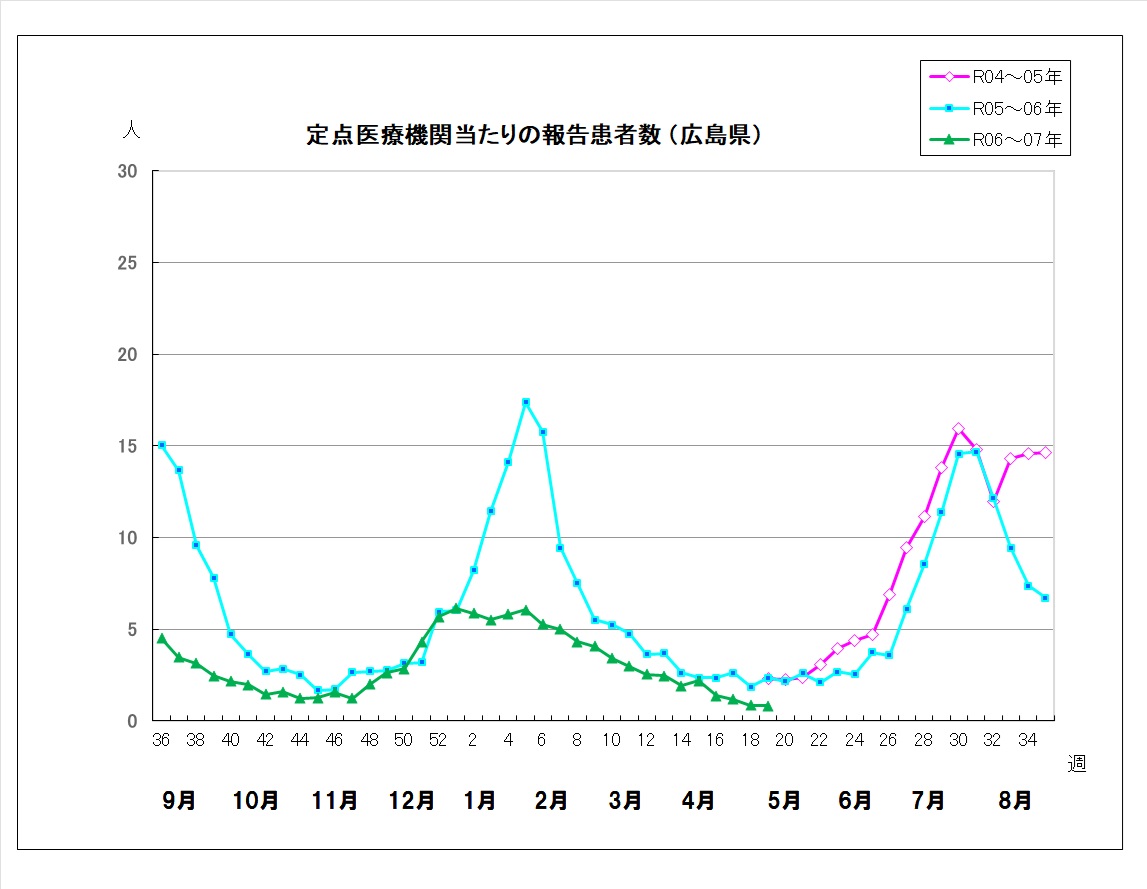Screen dimensions: 1147x889
Task: Click week label 42 on x-axis
Action: 265,740
